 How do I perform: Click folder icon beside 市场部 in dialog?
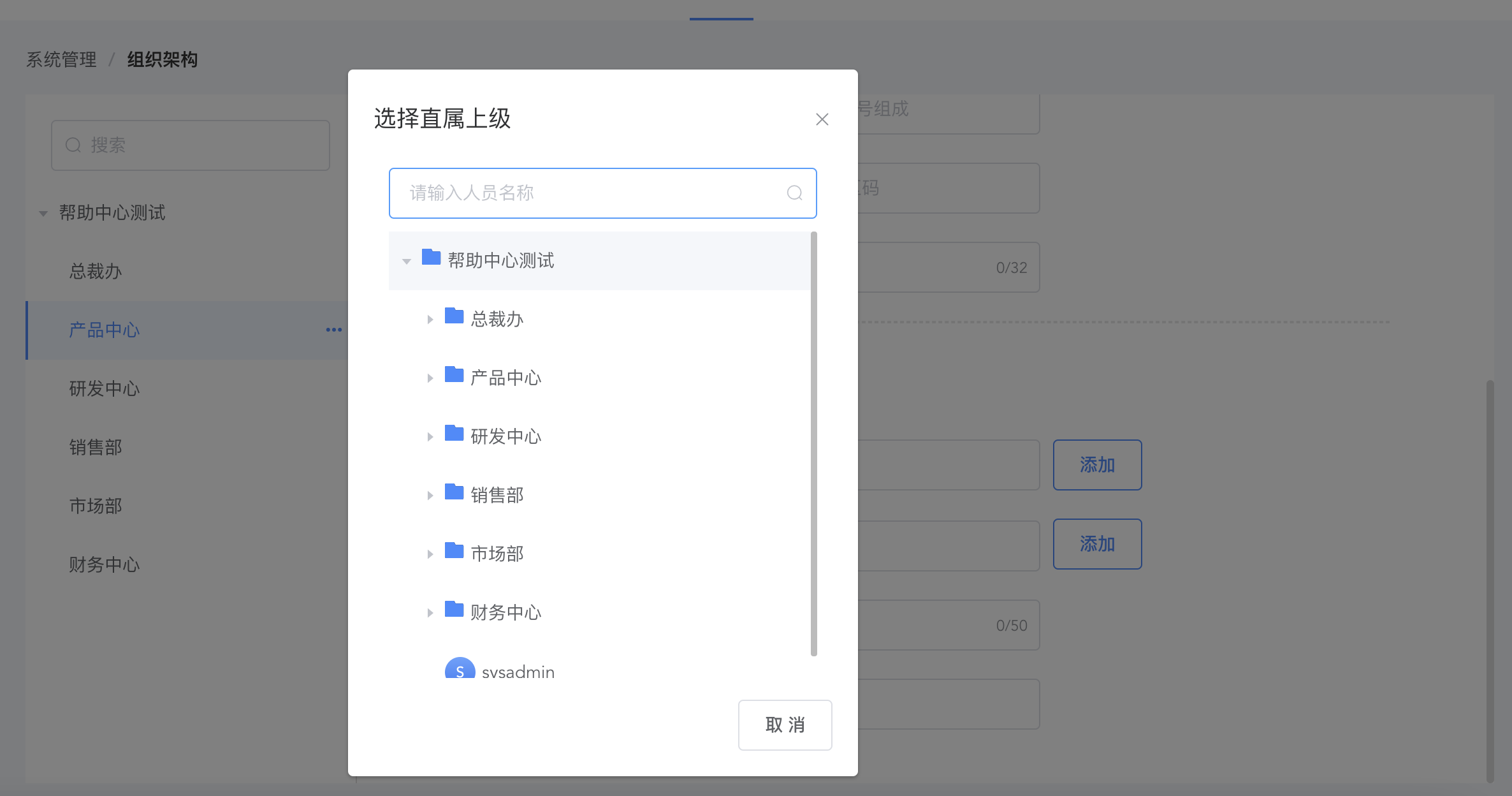tap(454, 550)
